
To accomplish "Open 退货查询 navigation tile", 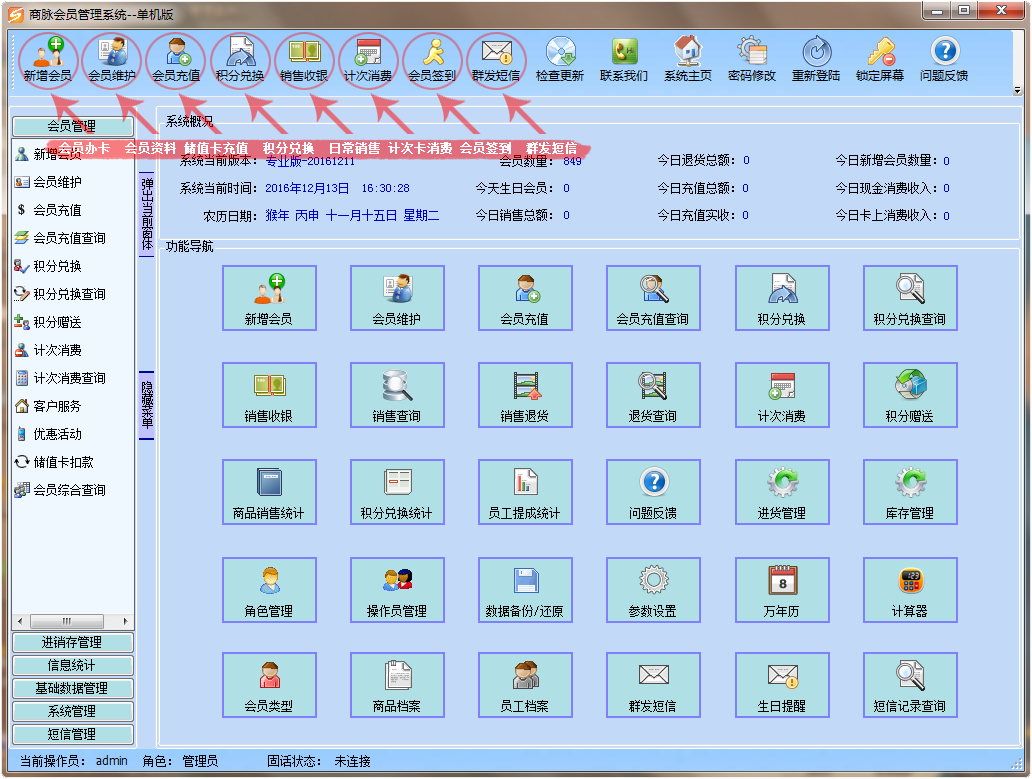I will 653,395.
